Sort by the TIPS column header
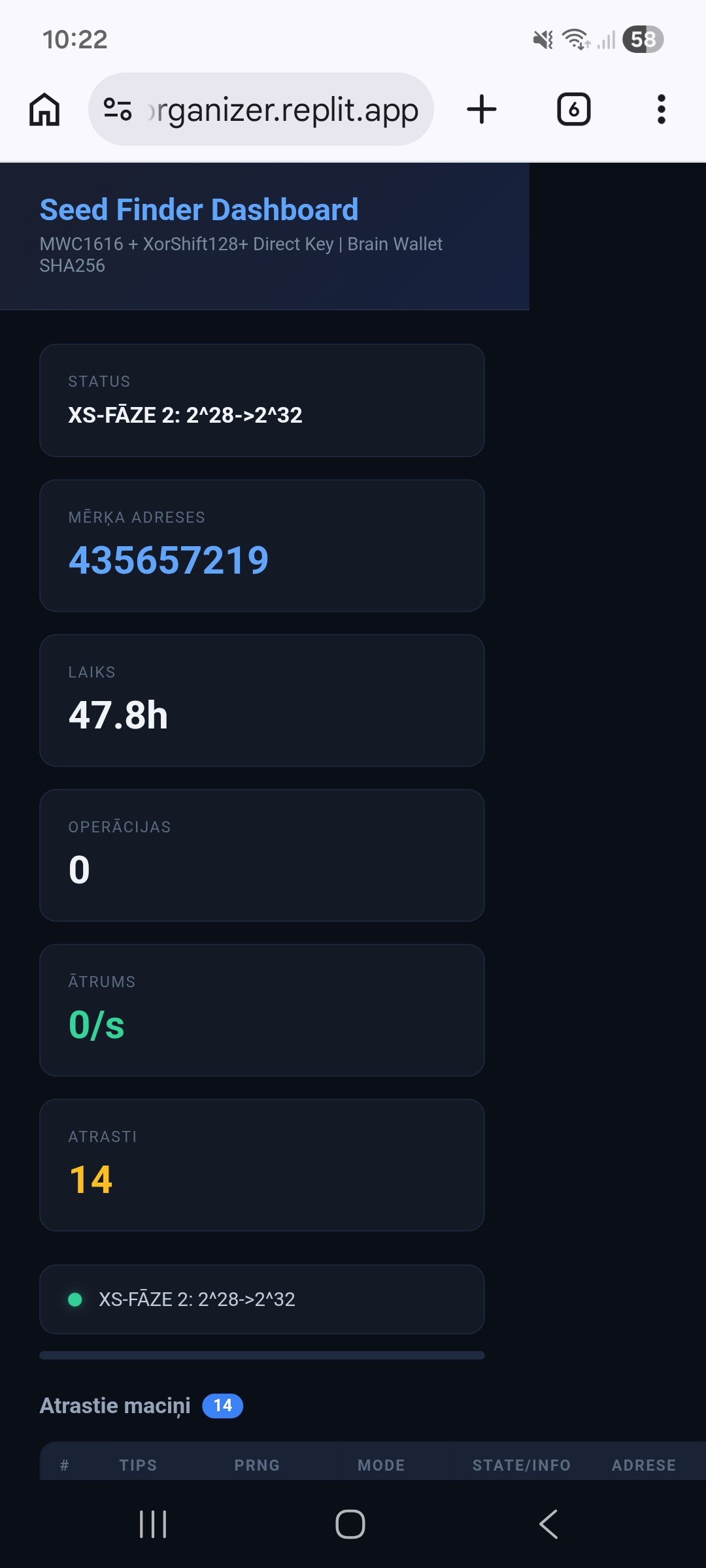706x1568 pixels. click(138, 1465)
